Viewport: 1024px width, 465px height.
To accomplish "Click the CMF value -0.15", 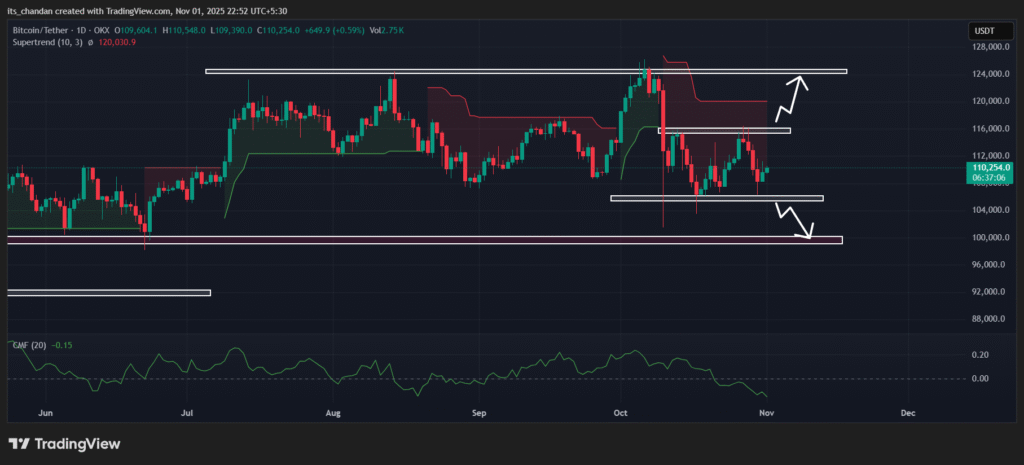I will point(61,345).
